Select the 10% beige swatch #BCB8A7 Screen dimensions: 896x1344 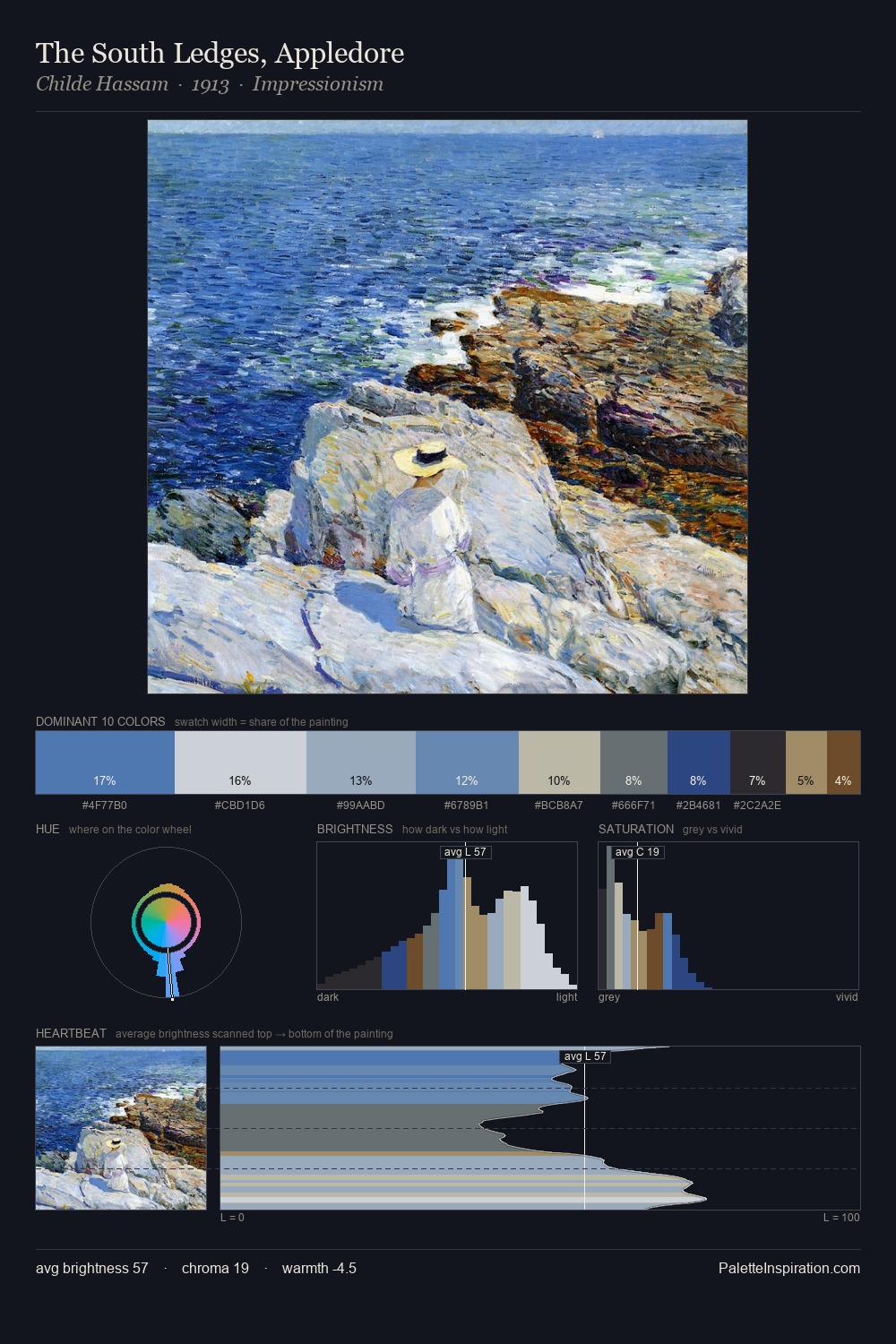559,762
